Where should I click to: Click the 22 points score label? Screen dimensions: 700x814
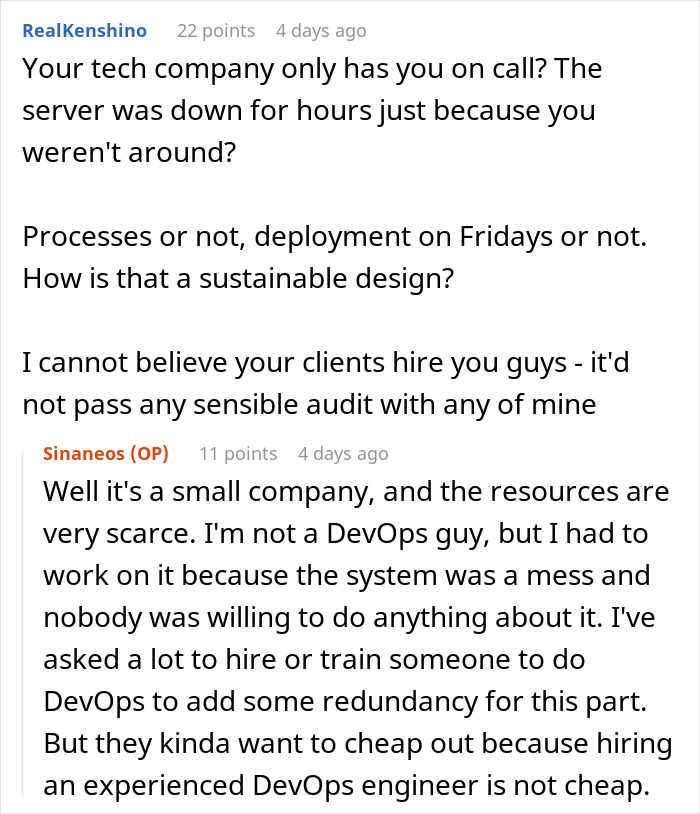[x=215, y=31]
